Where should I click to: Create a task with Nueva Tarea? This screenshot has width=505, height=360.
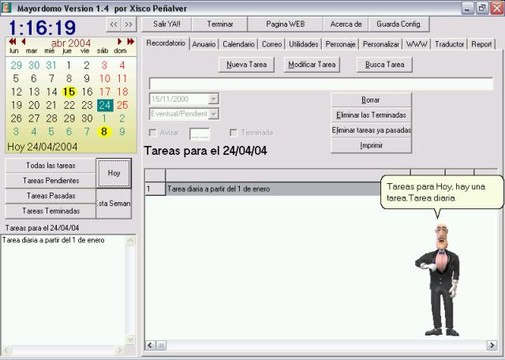246,65
